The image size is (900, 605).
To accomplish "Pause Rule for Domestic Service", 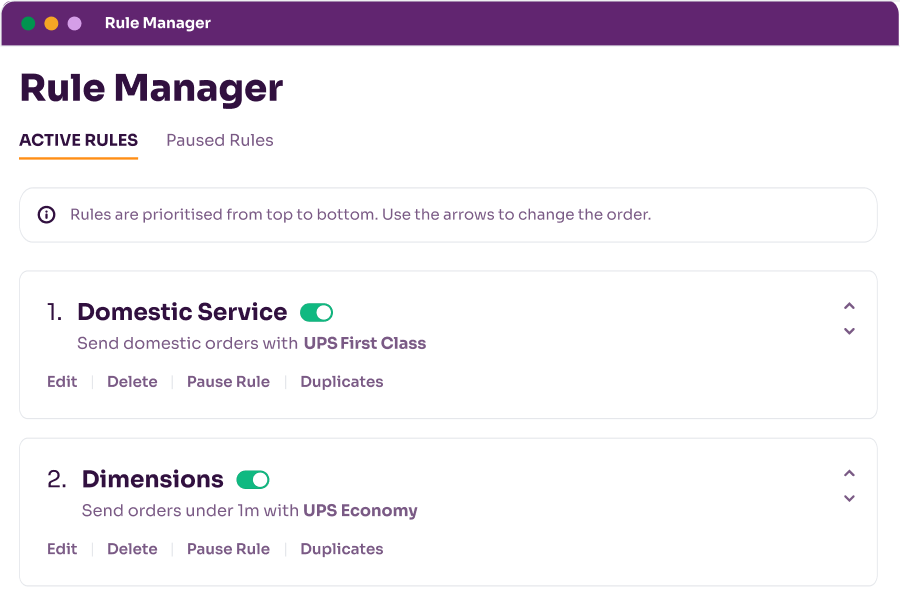I will click(x=228, y=382).
